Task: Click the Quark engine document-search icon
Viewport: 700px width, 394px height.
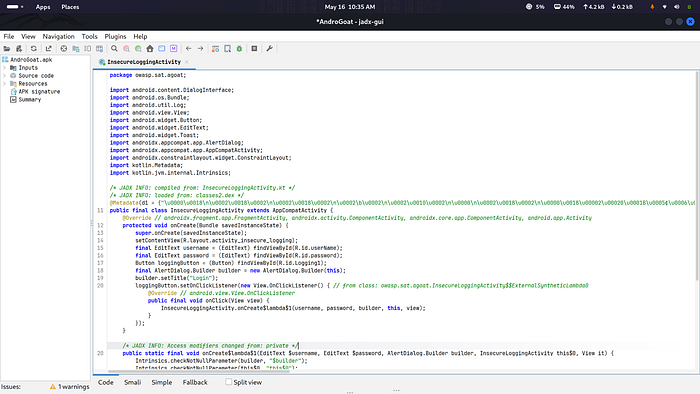Action: click(x=227, y=49)
